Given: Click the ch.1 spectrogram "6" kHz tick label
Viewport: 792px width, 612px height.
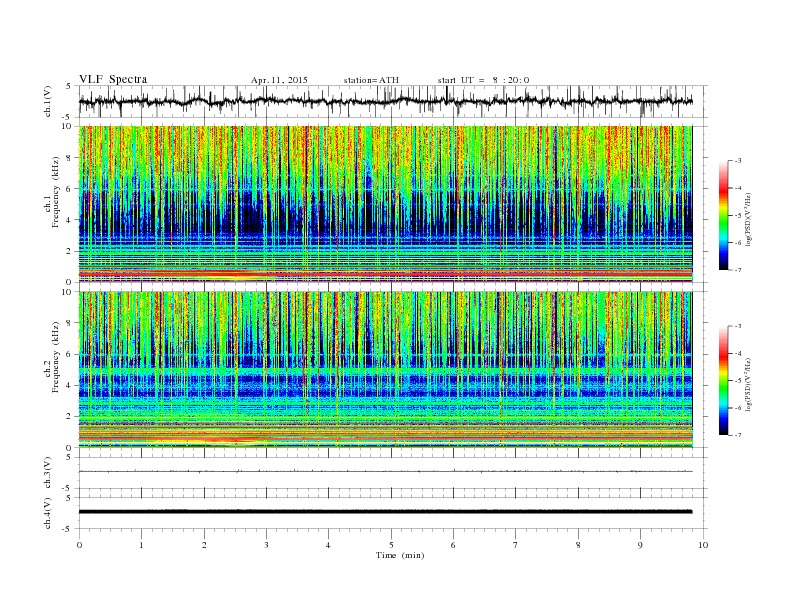Looking at the screenshot, I should pos(70,189).
